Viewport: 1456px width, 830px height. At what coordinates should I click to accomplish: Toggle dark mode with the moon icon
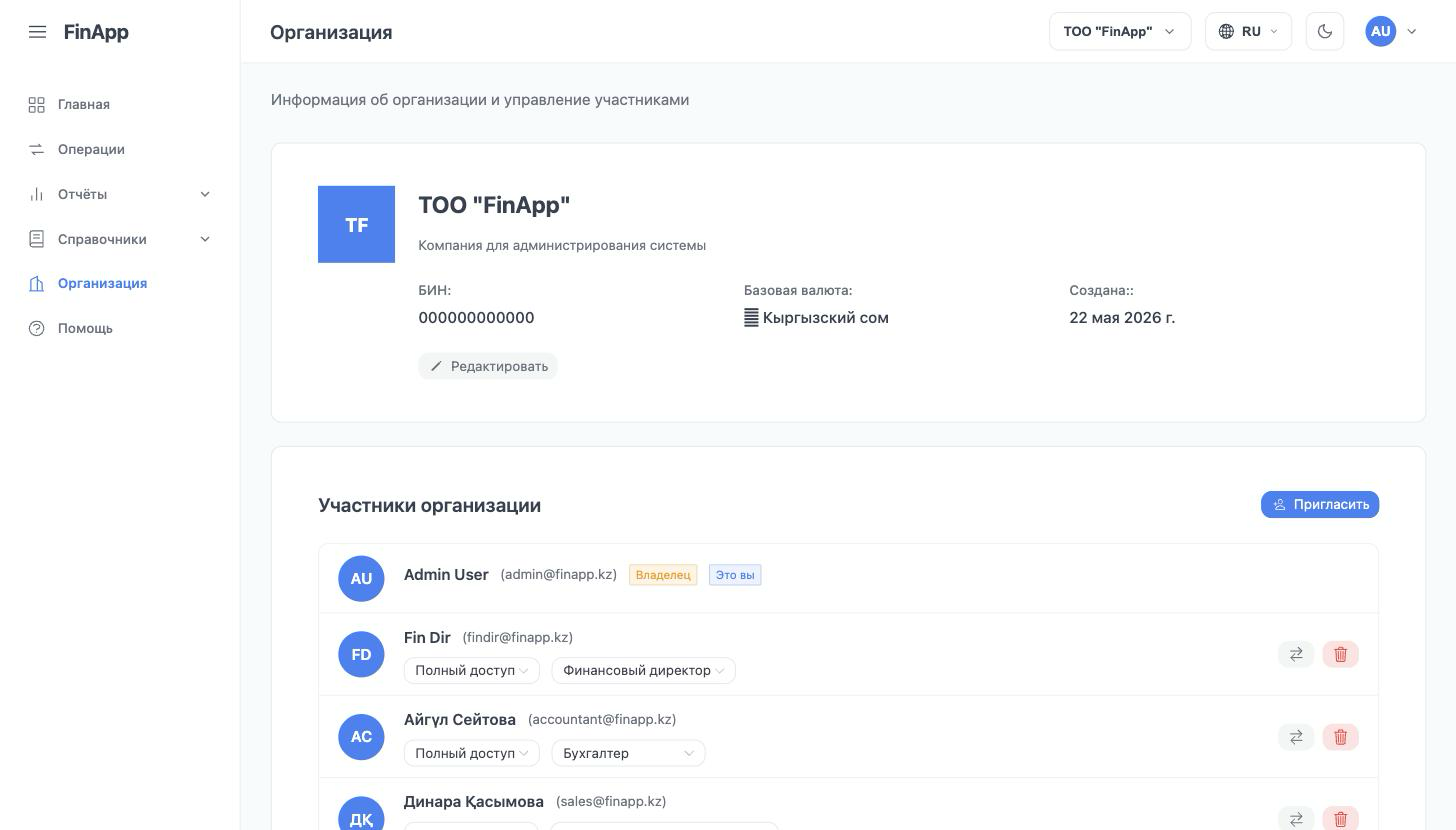[1325, 31]
